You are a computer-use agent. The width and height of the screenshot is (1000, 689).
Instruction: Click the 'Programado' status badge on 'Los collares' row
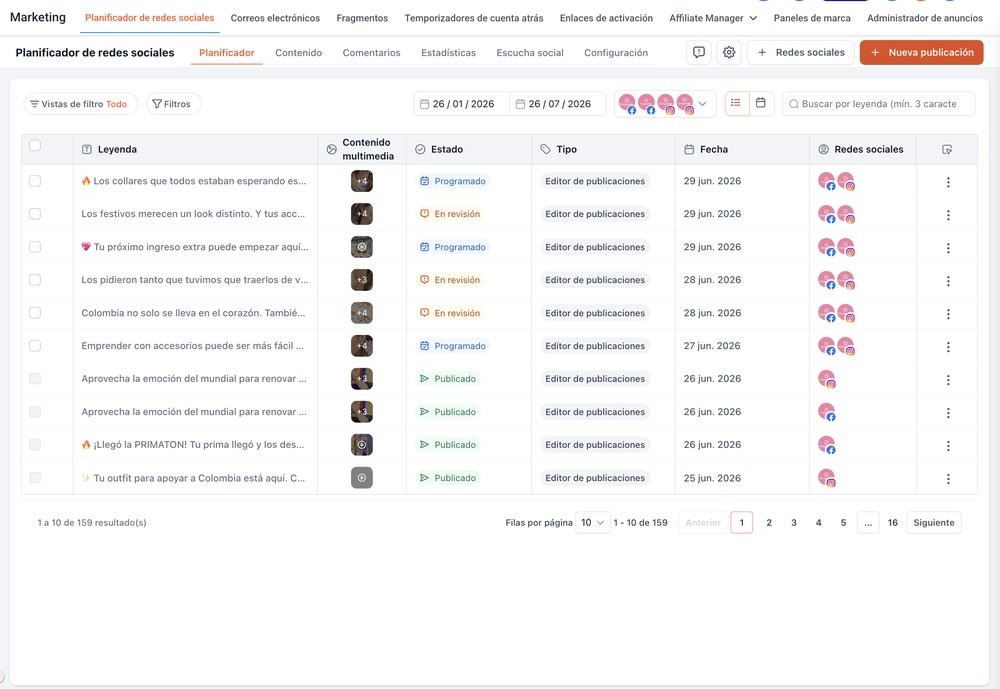[x=453, y=181]
